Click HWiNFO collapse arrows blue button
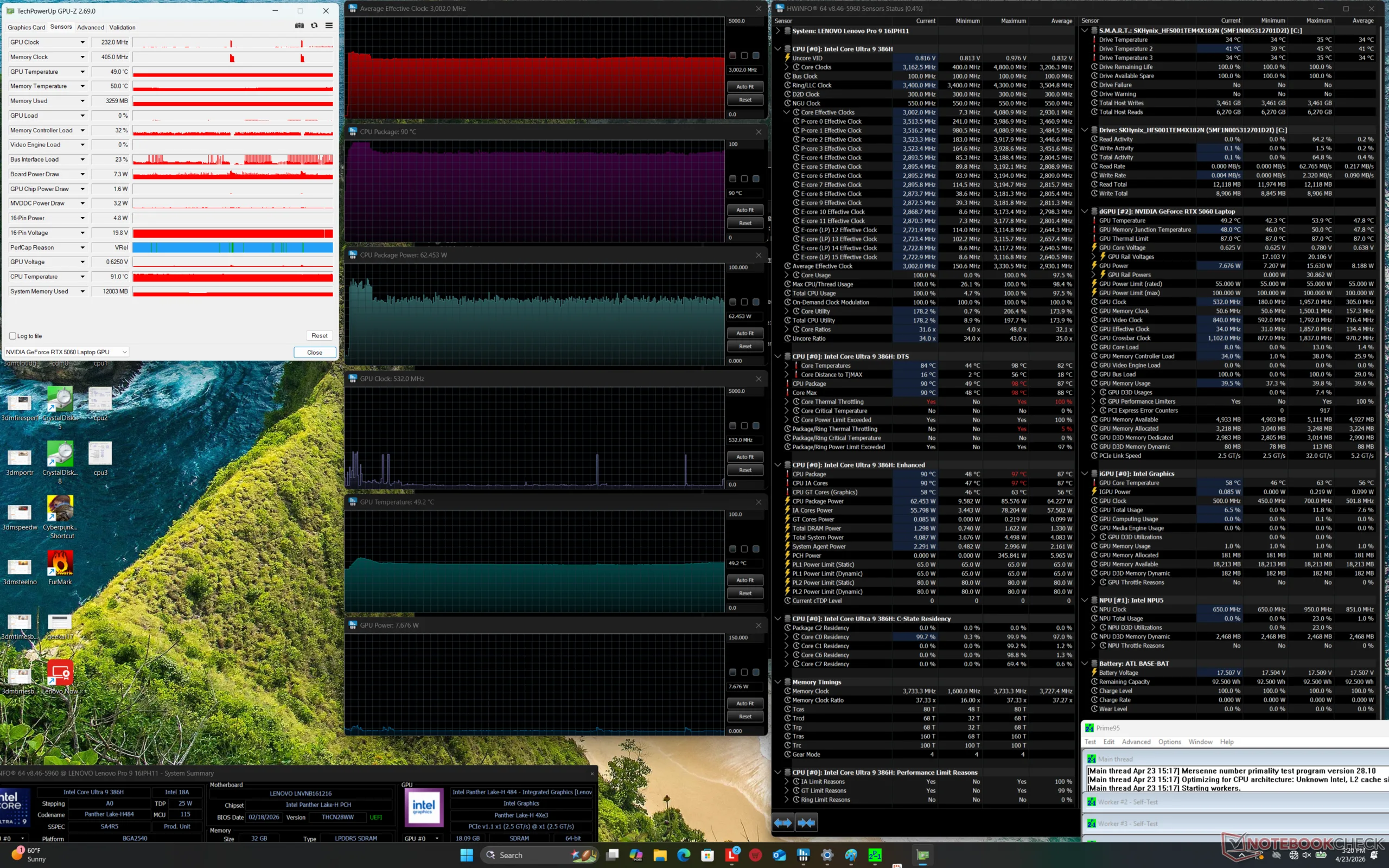 point(806,822)
